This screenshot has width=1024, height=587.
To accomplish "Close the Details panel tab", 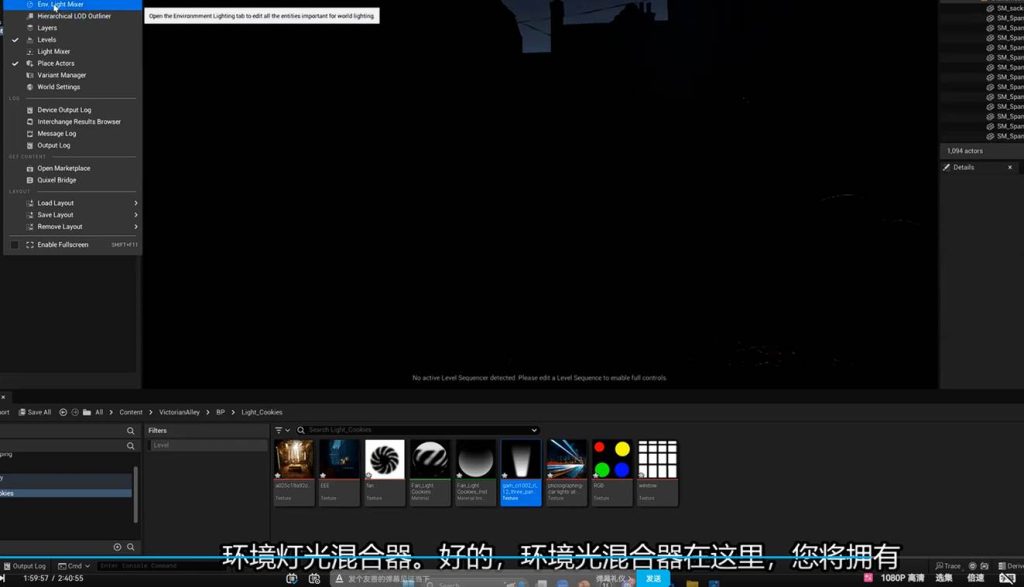I will (x=1009, y=168).
